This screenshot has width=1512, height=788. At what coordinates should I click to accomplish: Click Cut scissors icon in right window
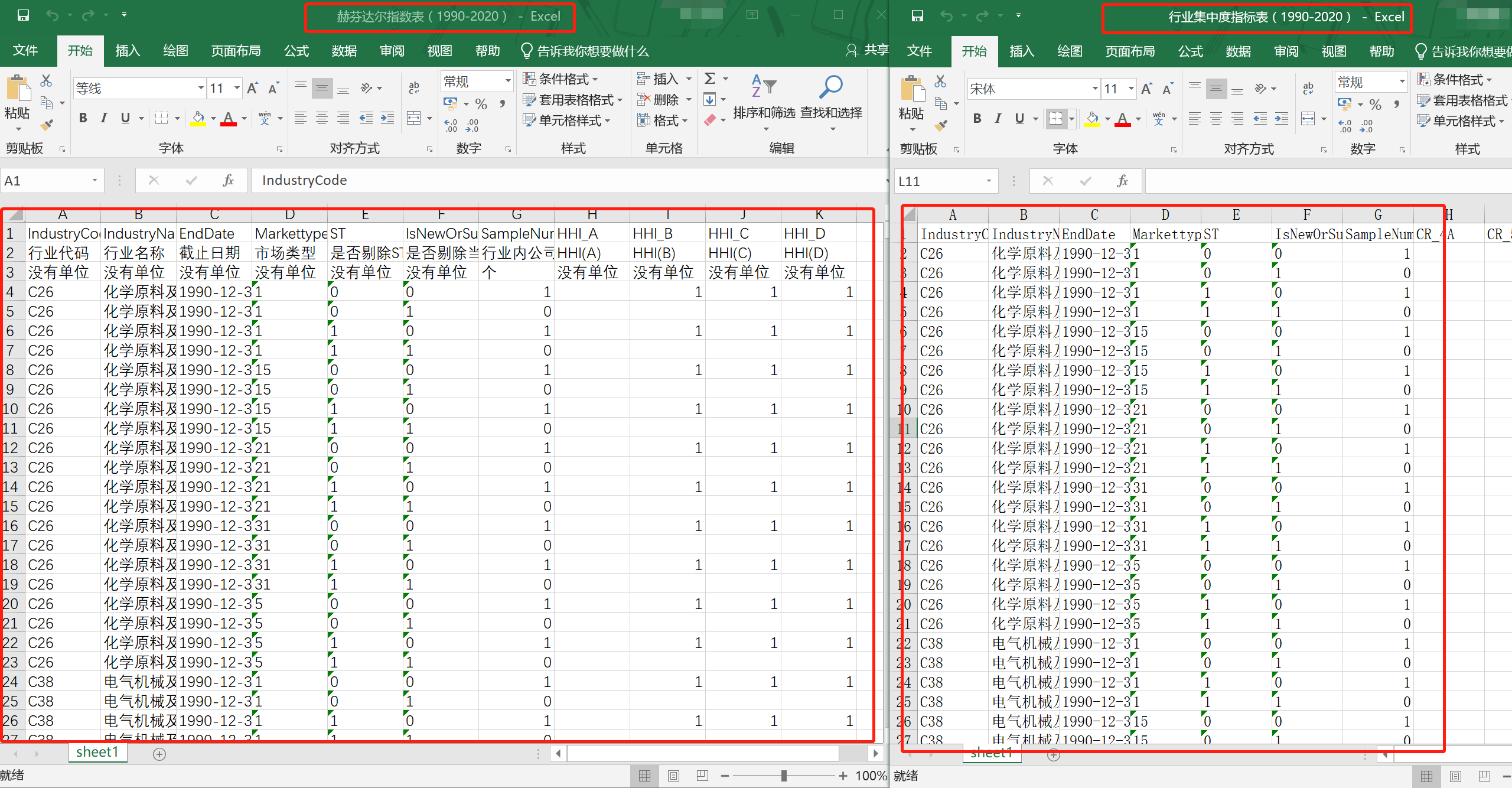(x=940, y=82)
